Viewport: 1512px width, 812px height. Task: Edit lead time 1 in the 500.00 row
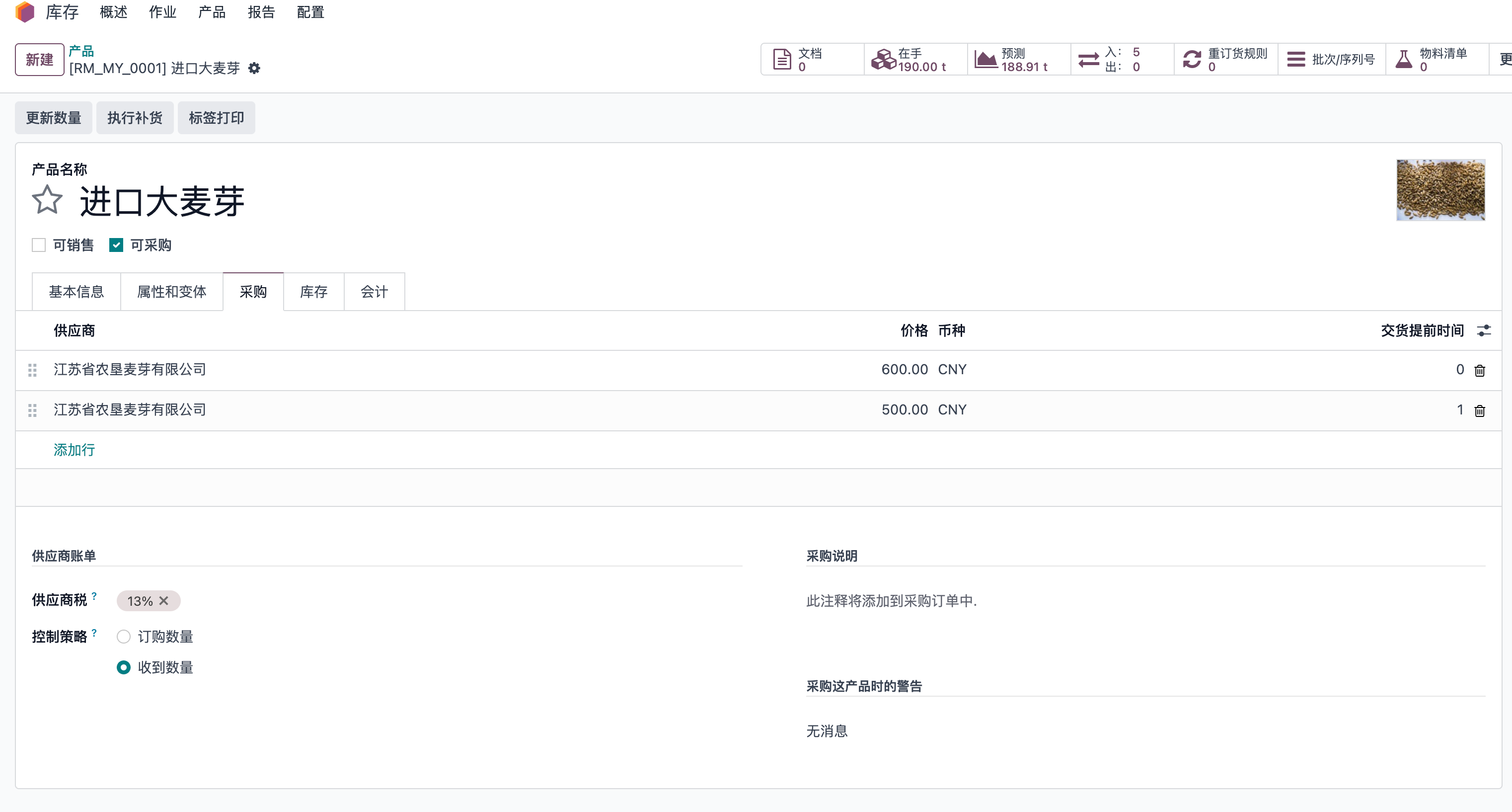click(1460, 410)
